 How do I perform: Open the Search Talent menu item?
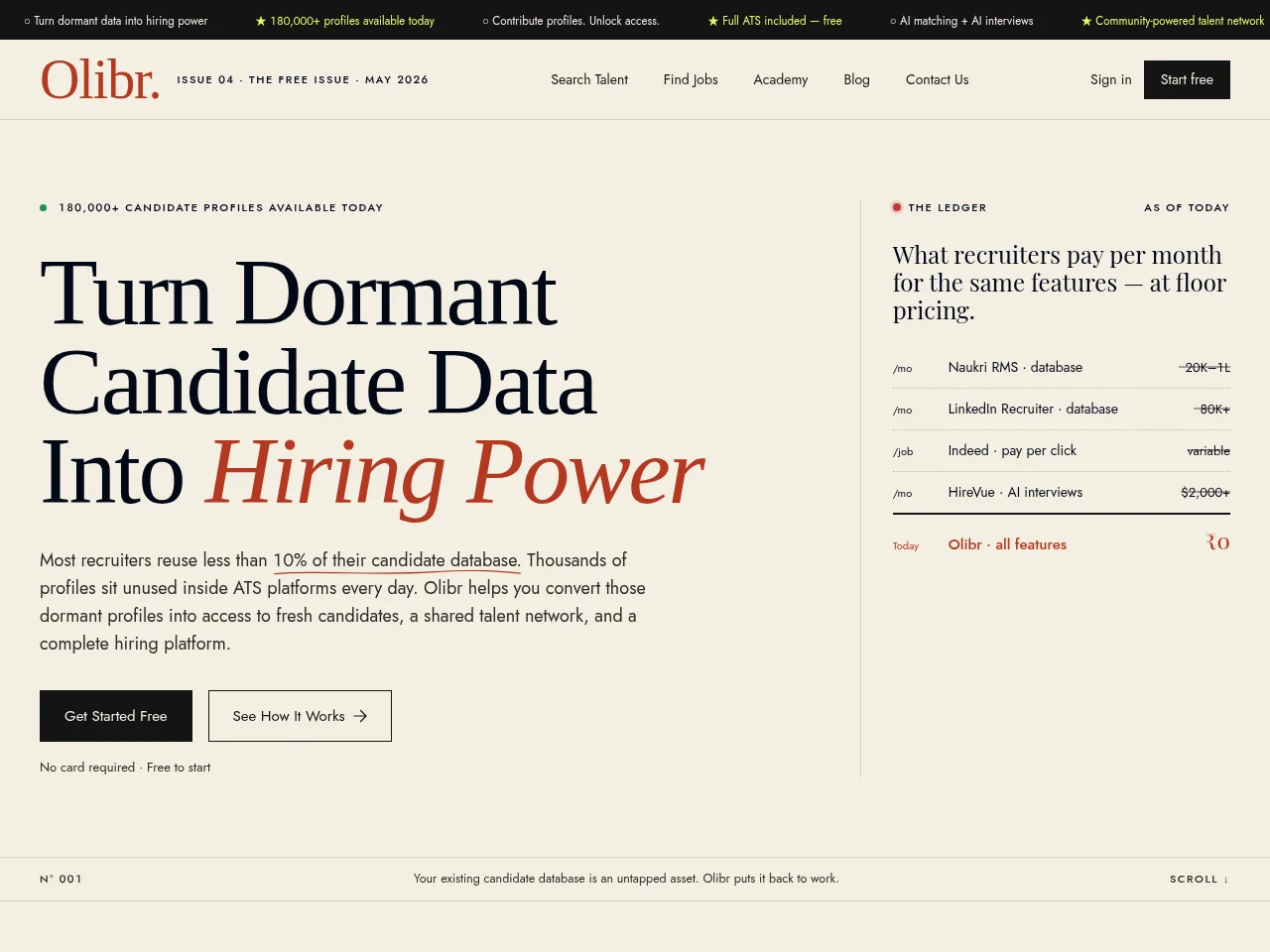click(x=589, y=79)
